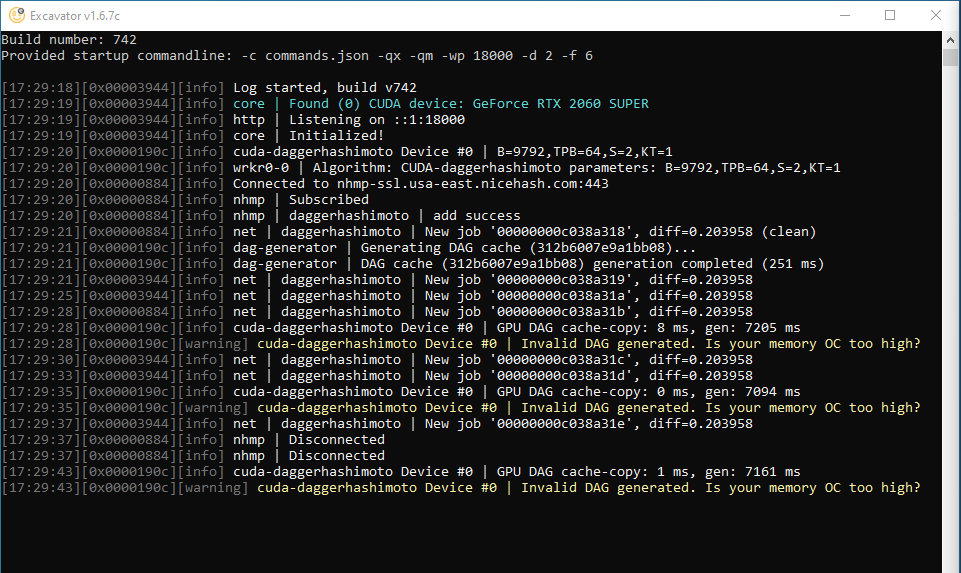Click 'GPU DAG cache-copy: 1 ms, gen: 7161 ms'
Viewport: 961px width, 573px height.
tap(648, 472)
